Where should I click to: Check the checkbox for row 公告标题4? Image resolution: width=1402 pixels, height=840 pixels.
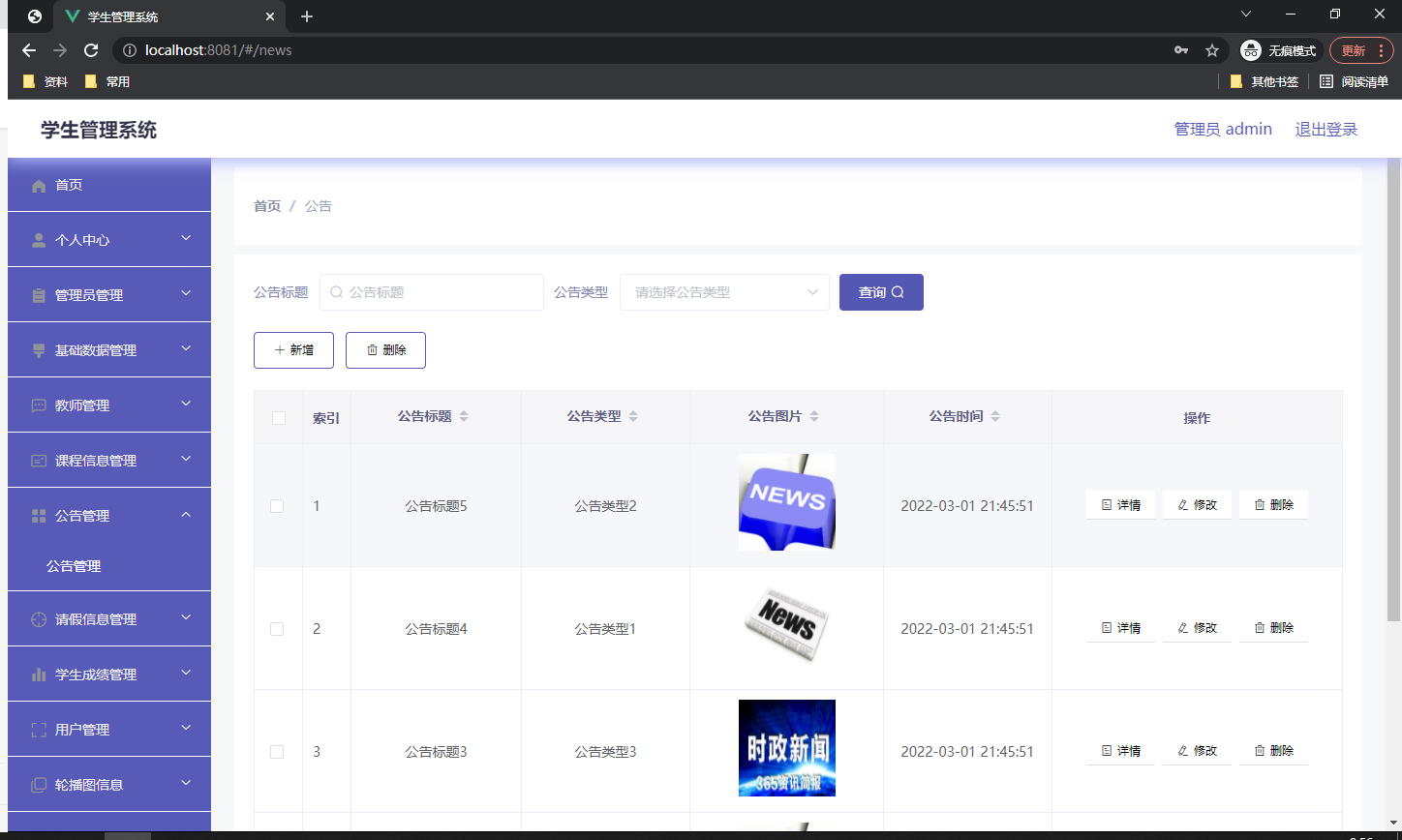[277, 629]
